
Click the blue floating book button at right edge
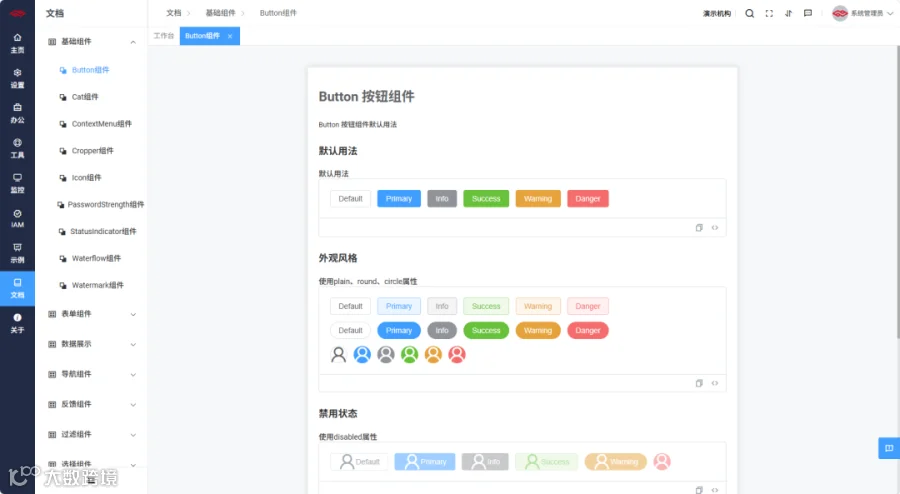pyautogui.click(x=889, y=448)
